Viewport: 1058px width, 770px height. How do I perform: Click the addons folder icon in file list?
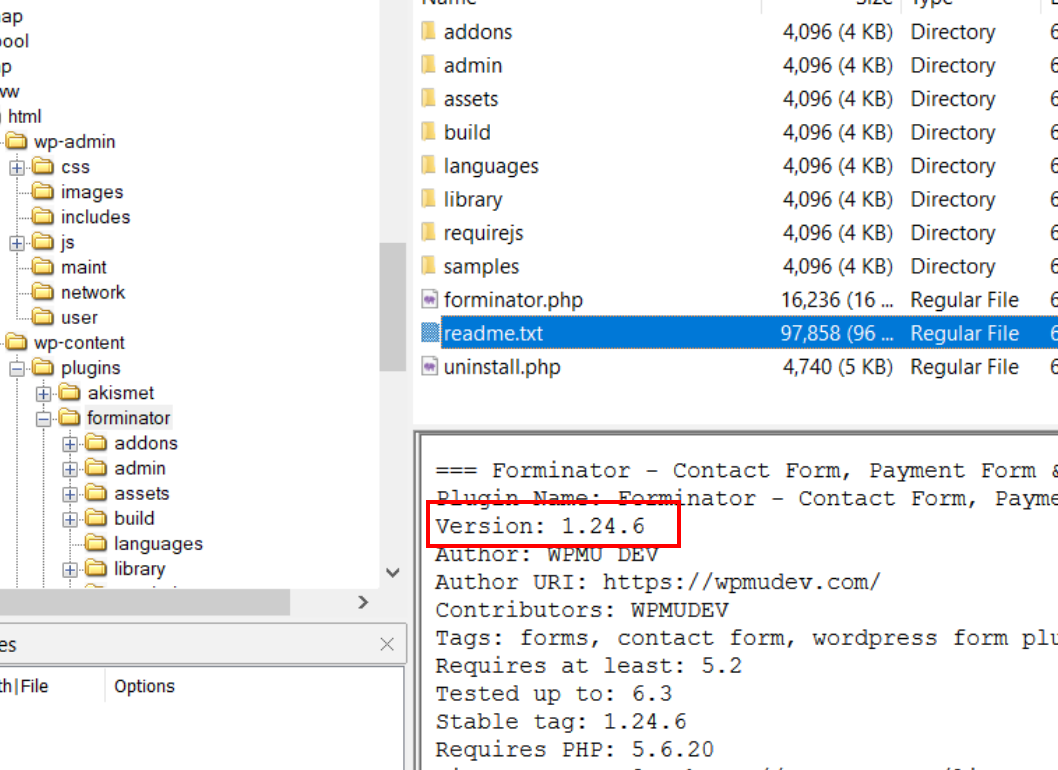(x=430, y=32)
